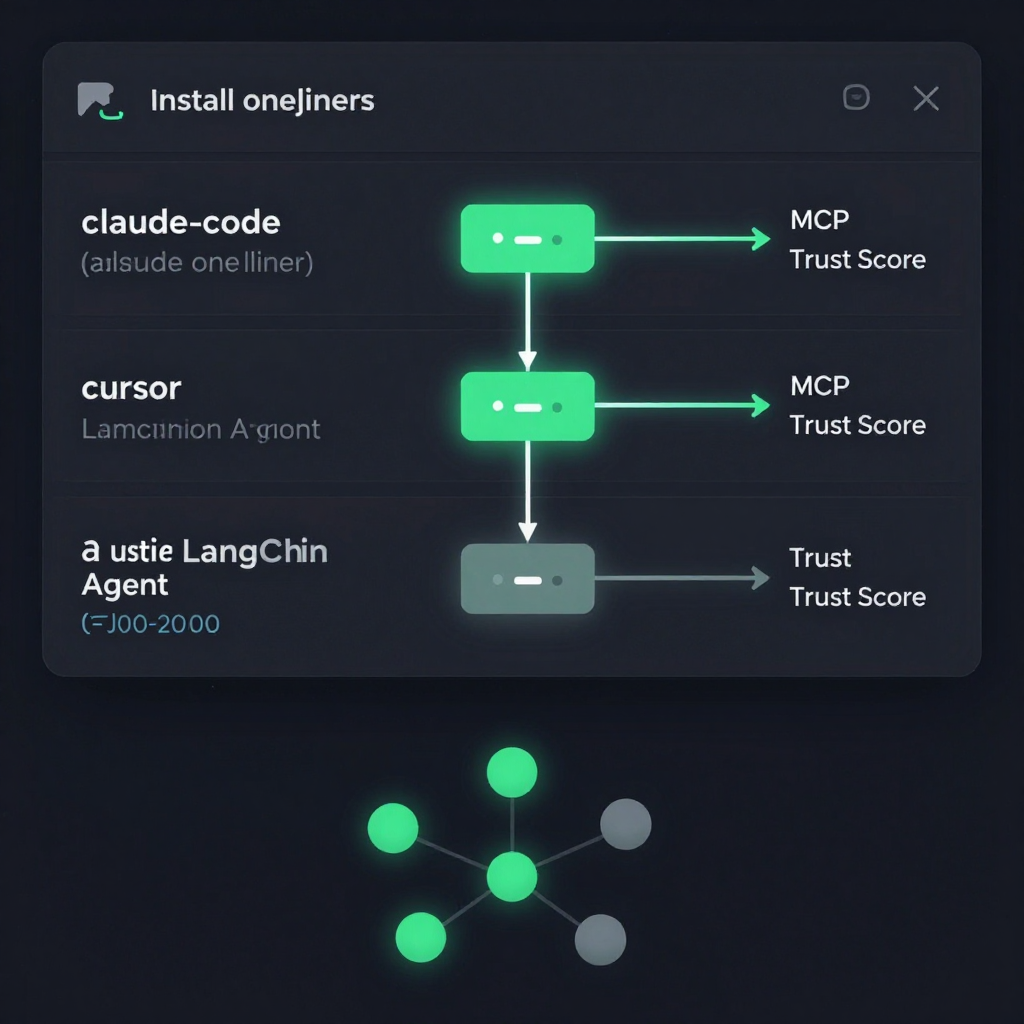Click Trust Score in the cursor row
This screenshot has width=1024, height=1024.
click(x=857, y=425)
